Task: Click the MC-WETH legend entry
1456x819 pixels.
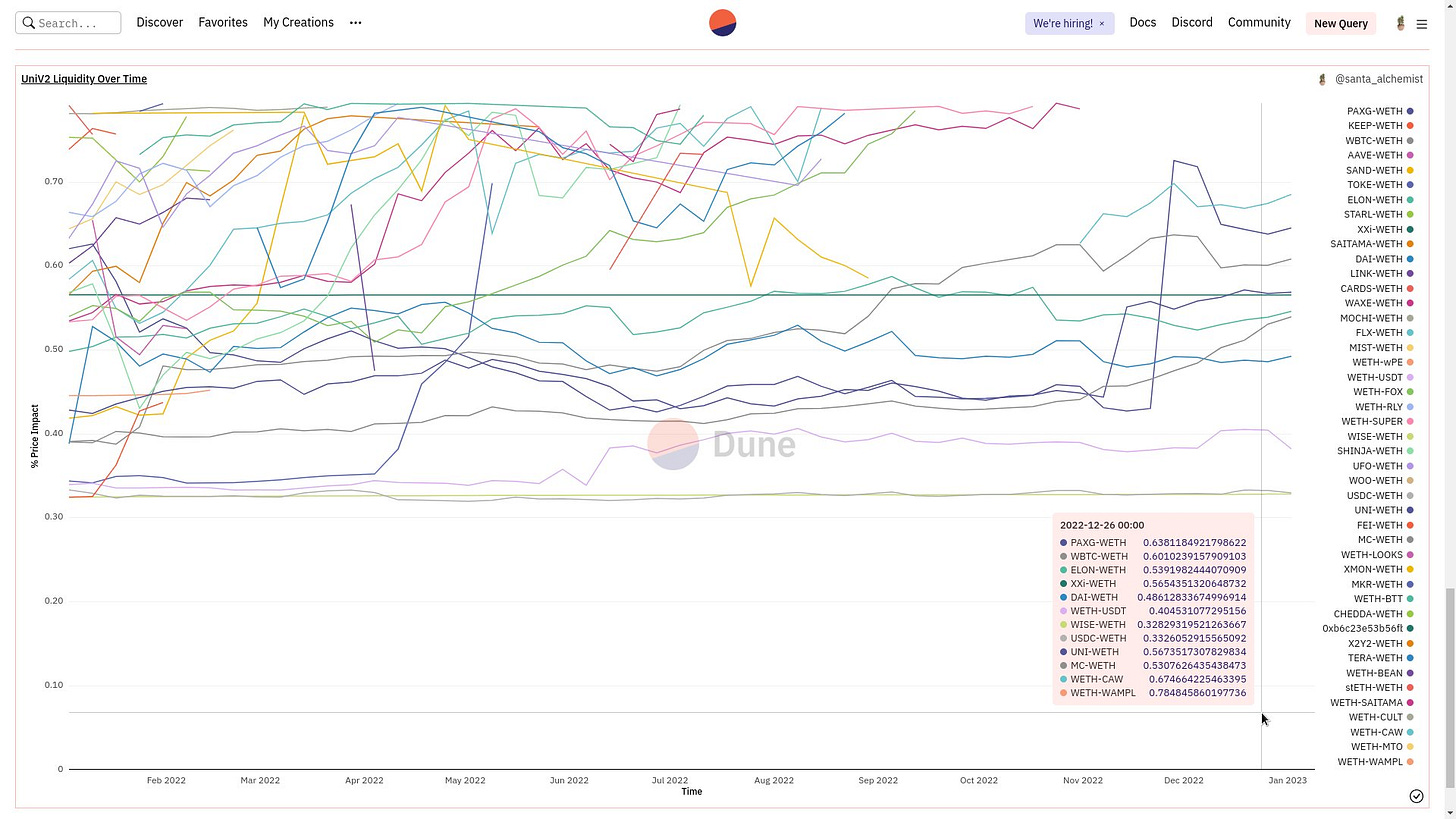Action: [1386, 540]
